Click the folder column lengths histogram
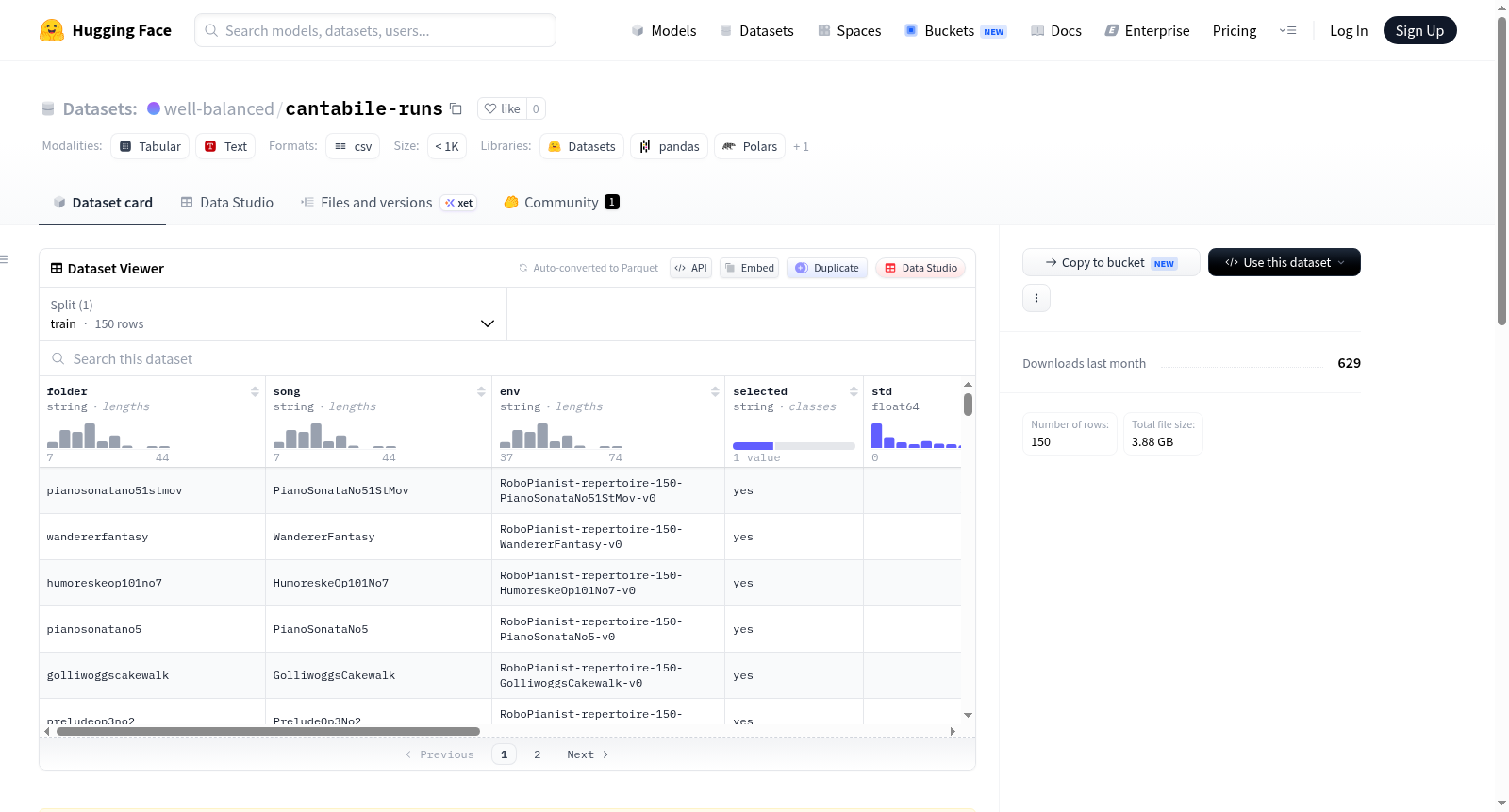1509x812 pixels. click(108, 436)
